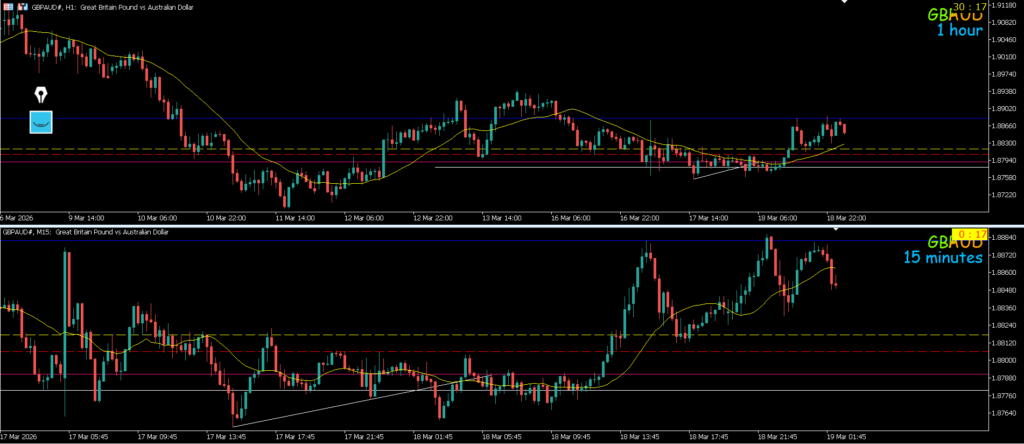Click the chart shift triangle atop the M15 chart
Image resolution: width=1024 pixels, height=444 pixels.
pos(837,230)
